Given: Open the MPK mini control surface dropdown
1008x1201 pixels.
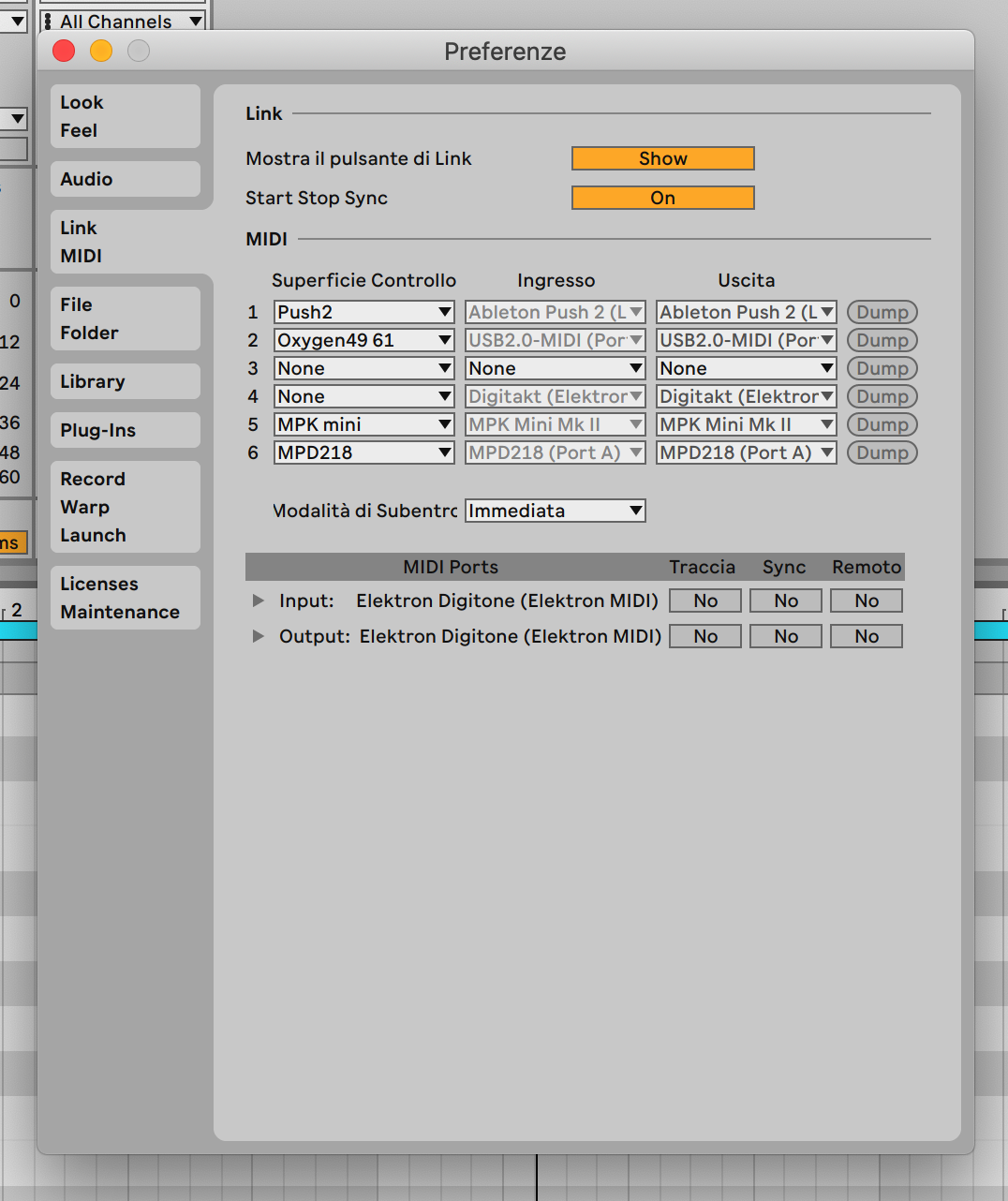Looking at the screenshot, I should 364,424.
